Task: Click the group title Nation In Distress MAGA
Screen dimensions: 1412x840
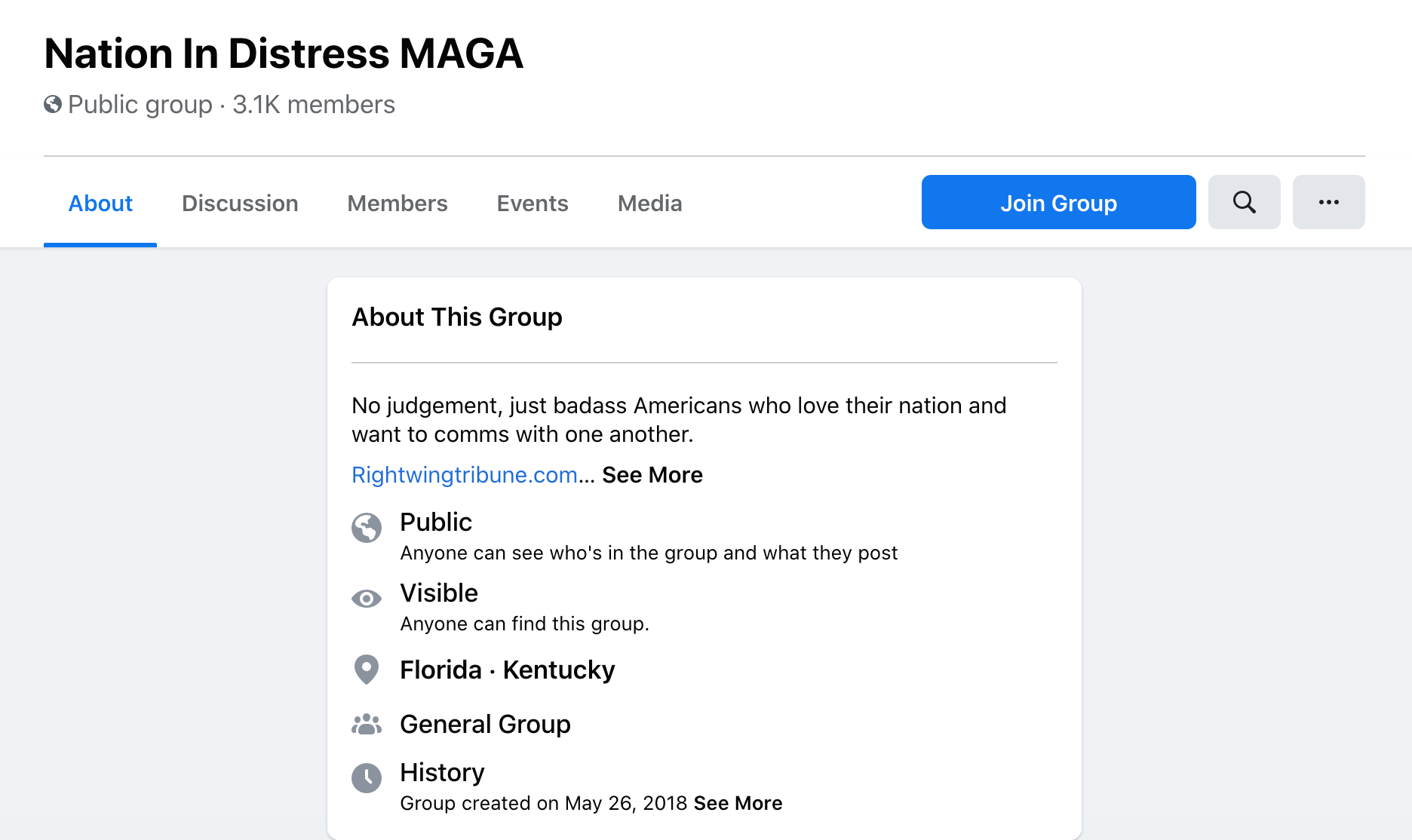Action: [284, 53]
